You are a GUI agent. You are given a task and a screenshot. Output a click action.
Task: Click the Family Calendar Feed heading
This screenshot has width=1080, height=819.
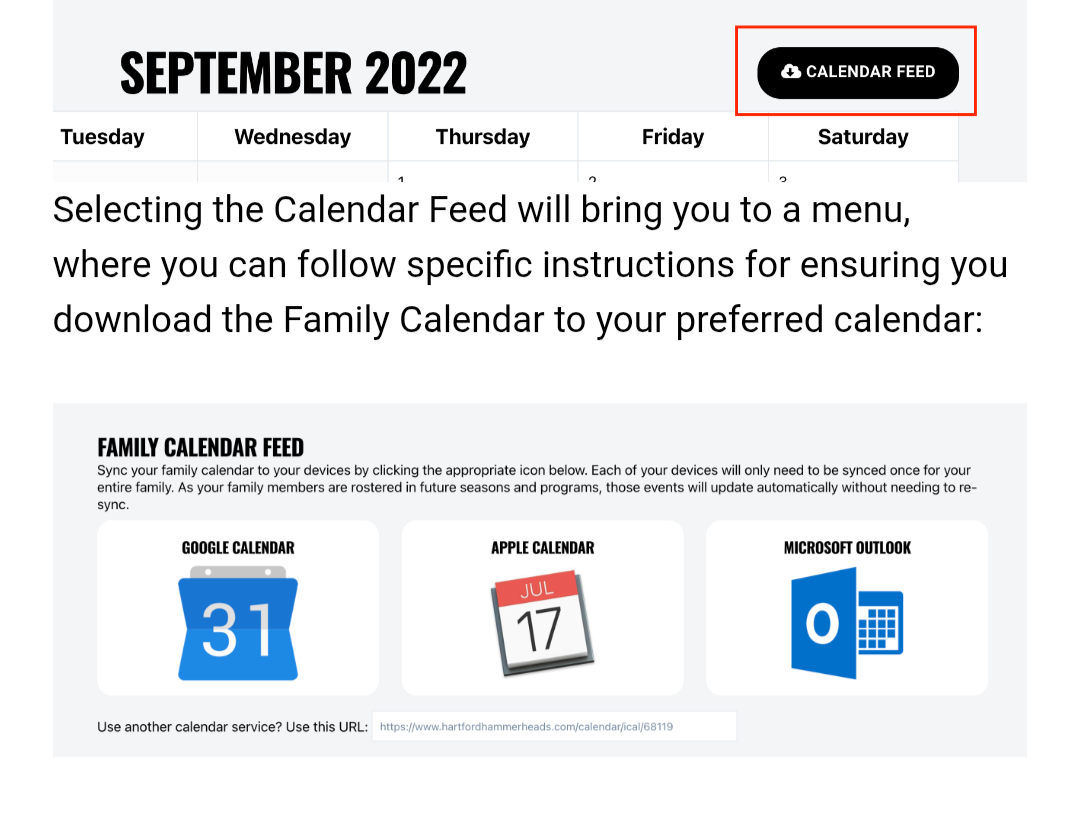pyautogui.click(x=200, y=447)
